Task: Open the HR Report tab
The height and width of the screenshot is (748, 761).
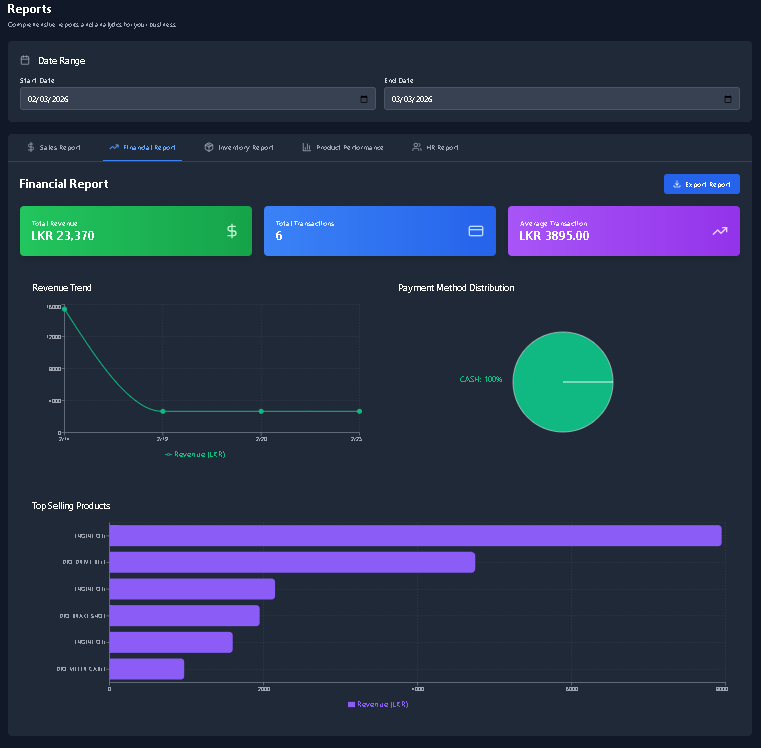Action: tap(435, 148)
